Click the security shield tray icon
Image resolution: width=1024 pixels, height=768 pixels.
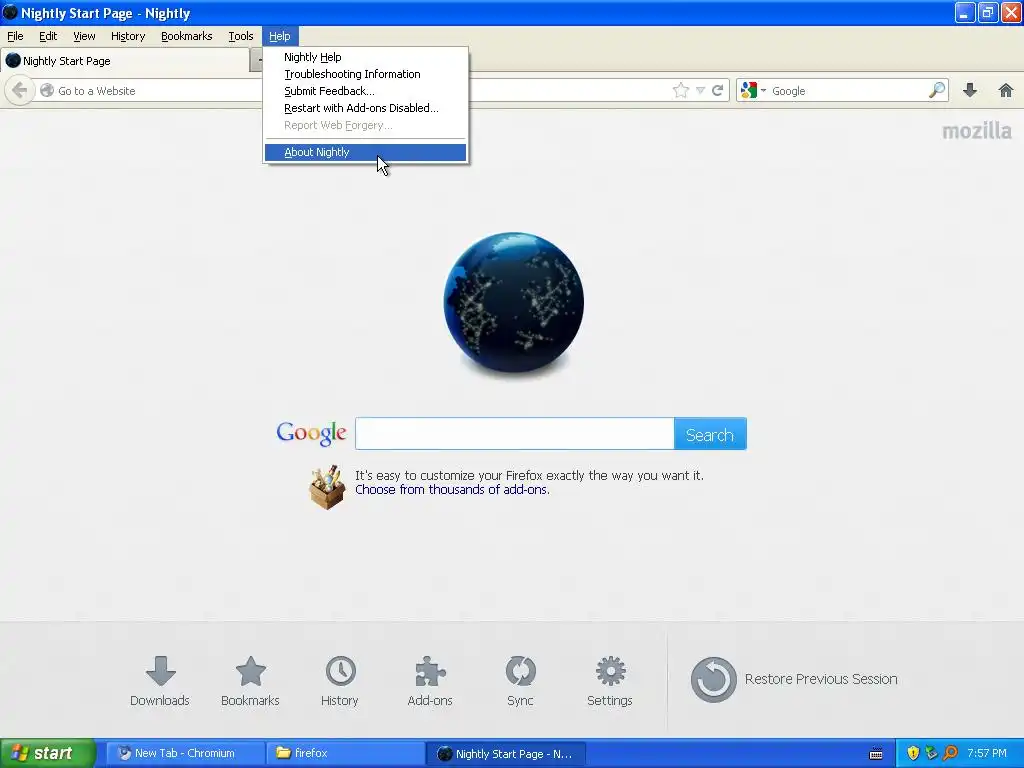[x=913, y=753]
